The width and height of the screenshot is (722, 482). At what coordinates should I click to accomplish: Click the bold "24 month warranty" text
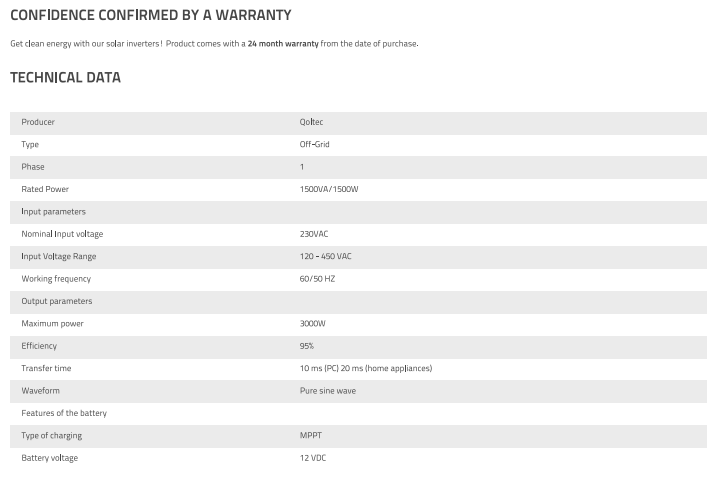point(283,44)
